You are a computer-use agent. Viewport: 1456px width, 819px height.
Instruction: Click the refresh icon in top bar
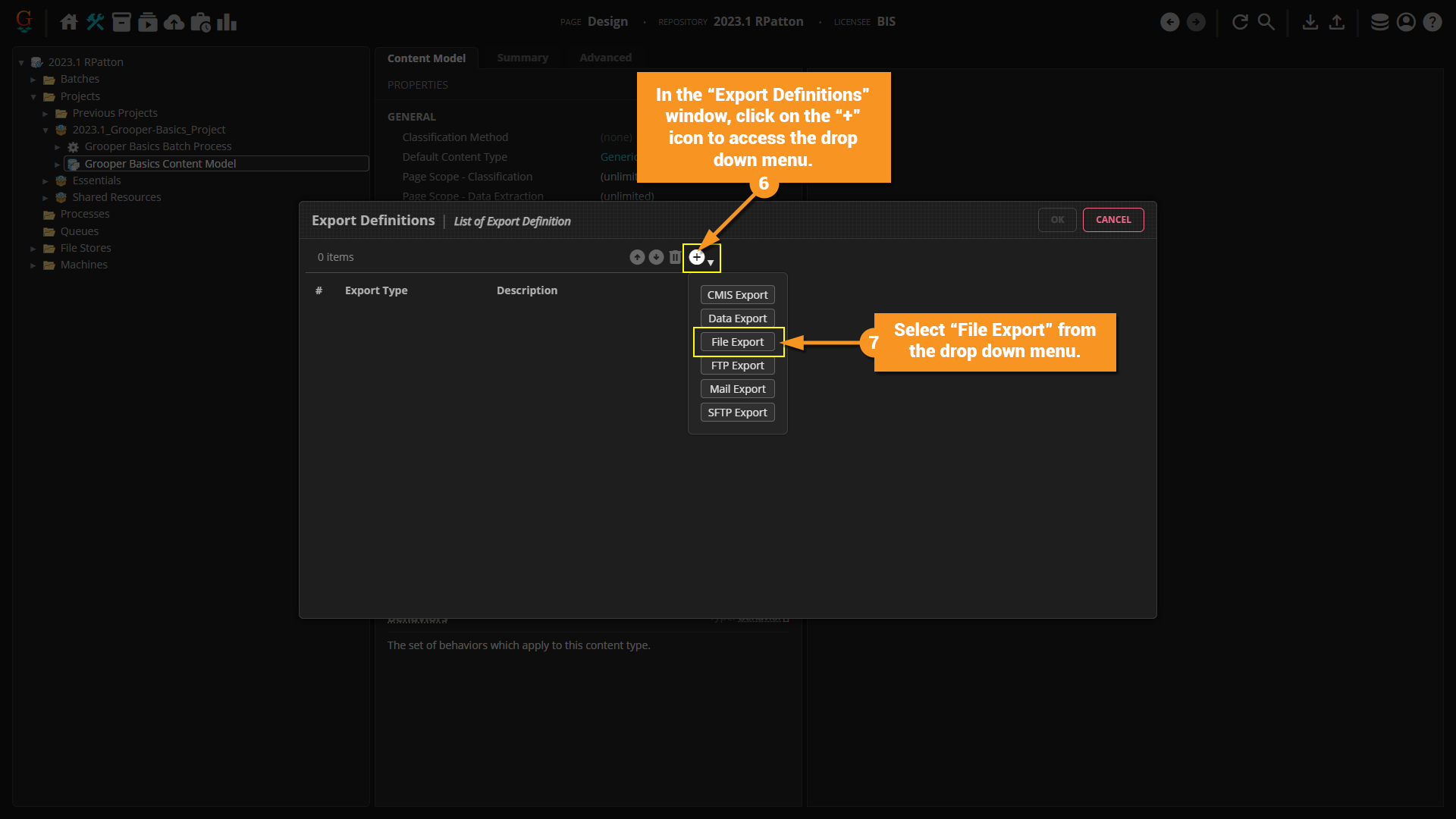1240,22
